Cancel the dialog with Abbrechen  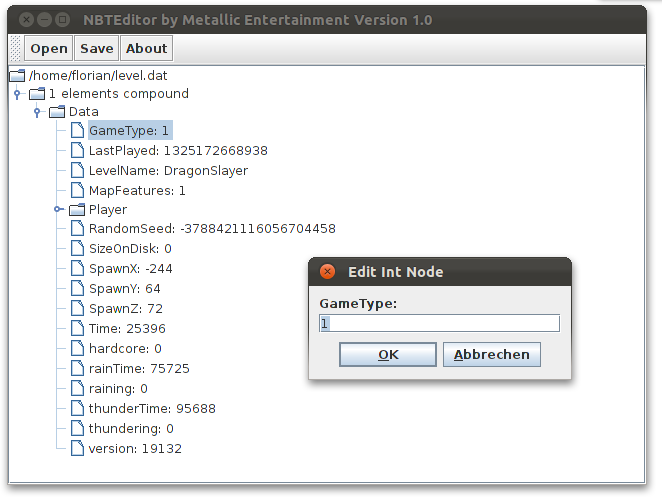click(x=492, y=355)
